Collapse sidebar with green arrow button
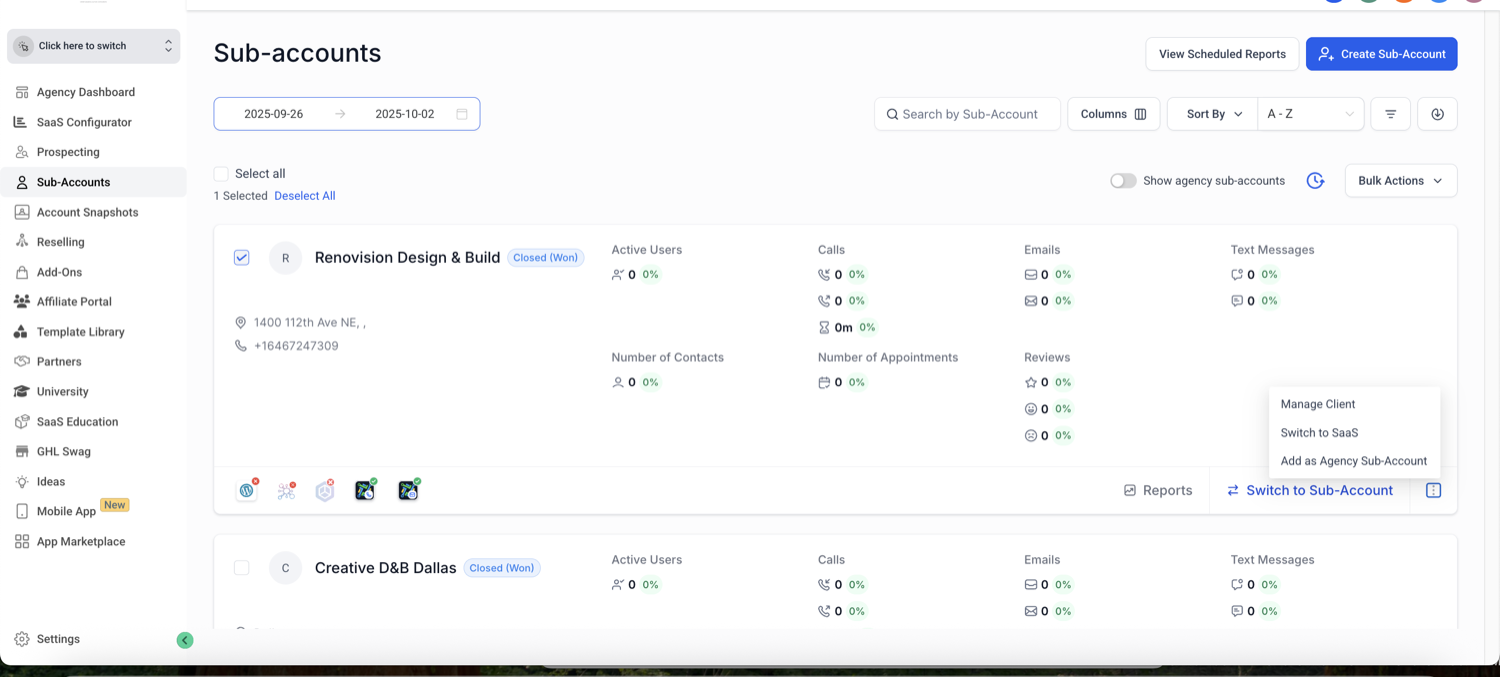Image resolution: width=1500 pixels, height=677 pixels. click(x=185, y=640)
